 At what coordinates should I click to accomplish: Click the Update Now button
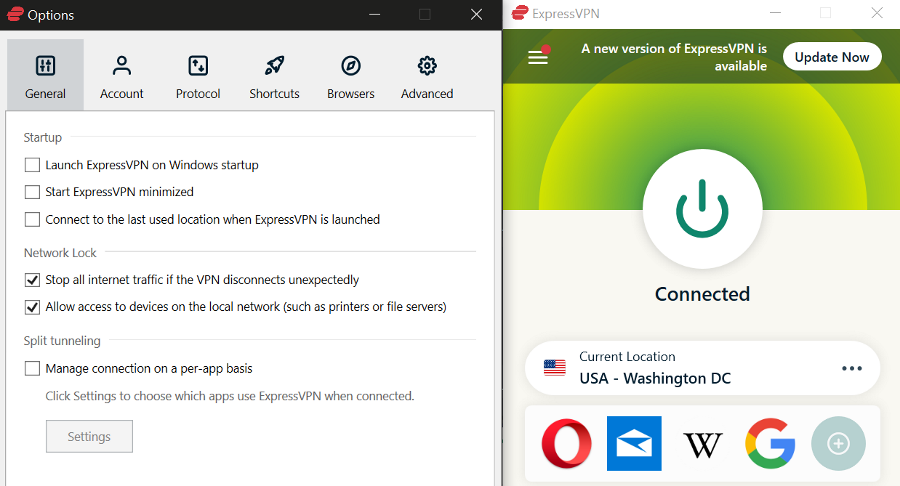pos(832,57)
